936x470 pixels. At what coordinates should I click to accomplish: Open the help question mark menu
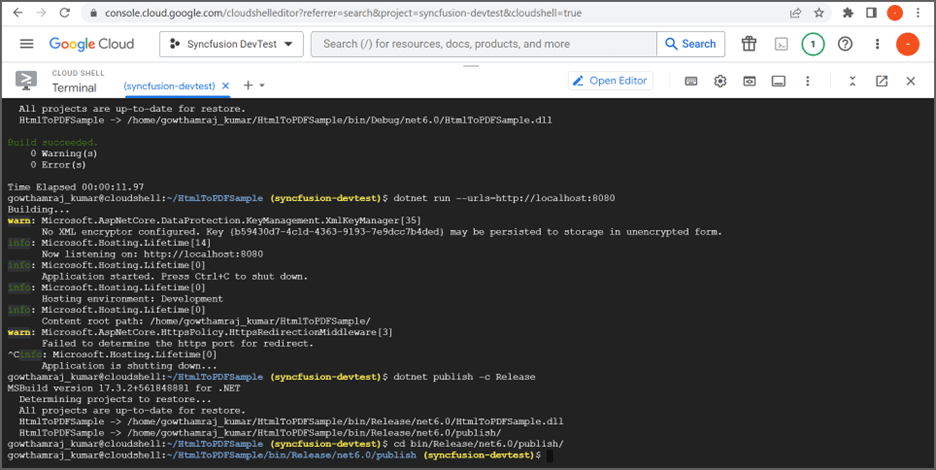tap(845, 44)
